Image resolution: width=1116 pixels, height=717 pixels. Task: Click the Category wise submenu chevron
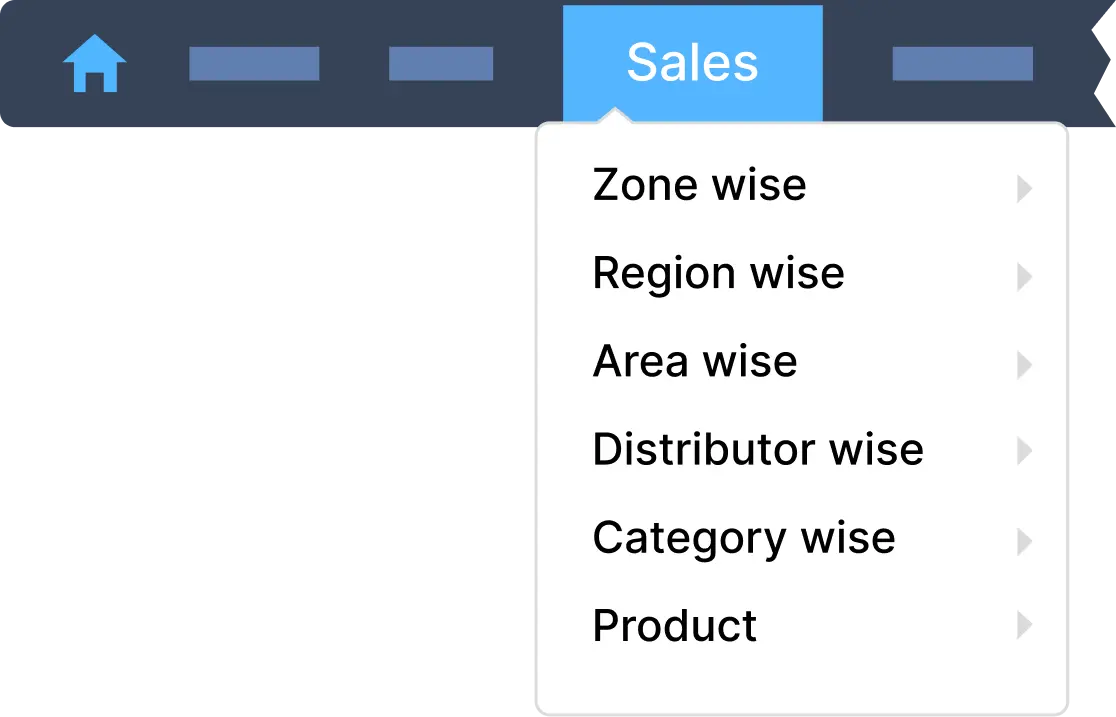[x=1023, y=541]
